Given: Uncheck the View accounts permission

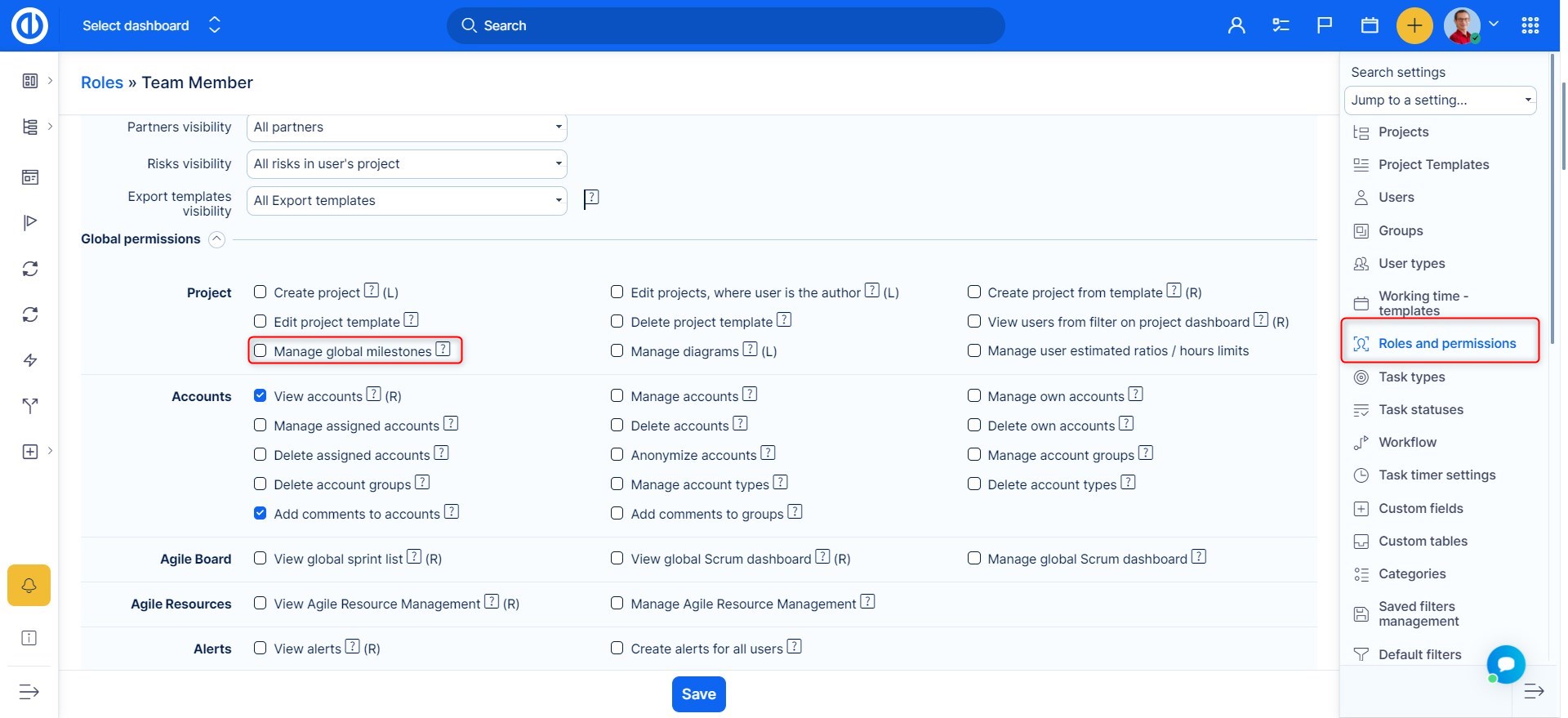Looking at the screenshot, I should (x=261, y=395).
